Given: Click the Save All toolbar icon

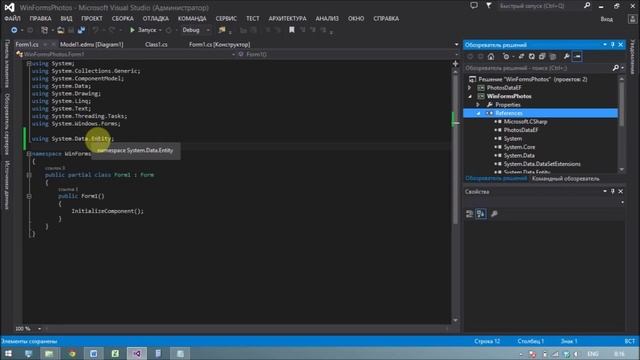Looking at the screenshot, I should click(x=81, y=30).
